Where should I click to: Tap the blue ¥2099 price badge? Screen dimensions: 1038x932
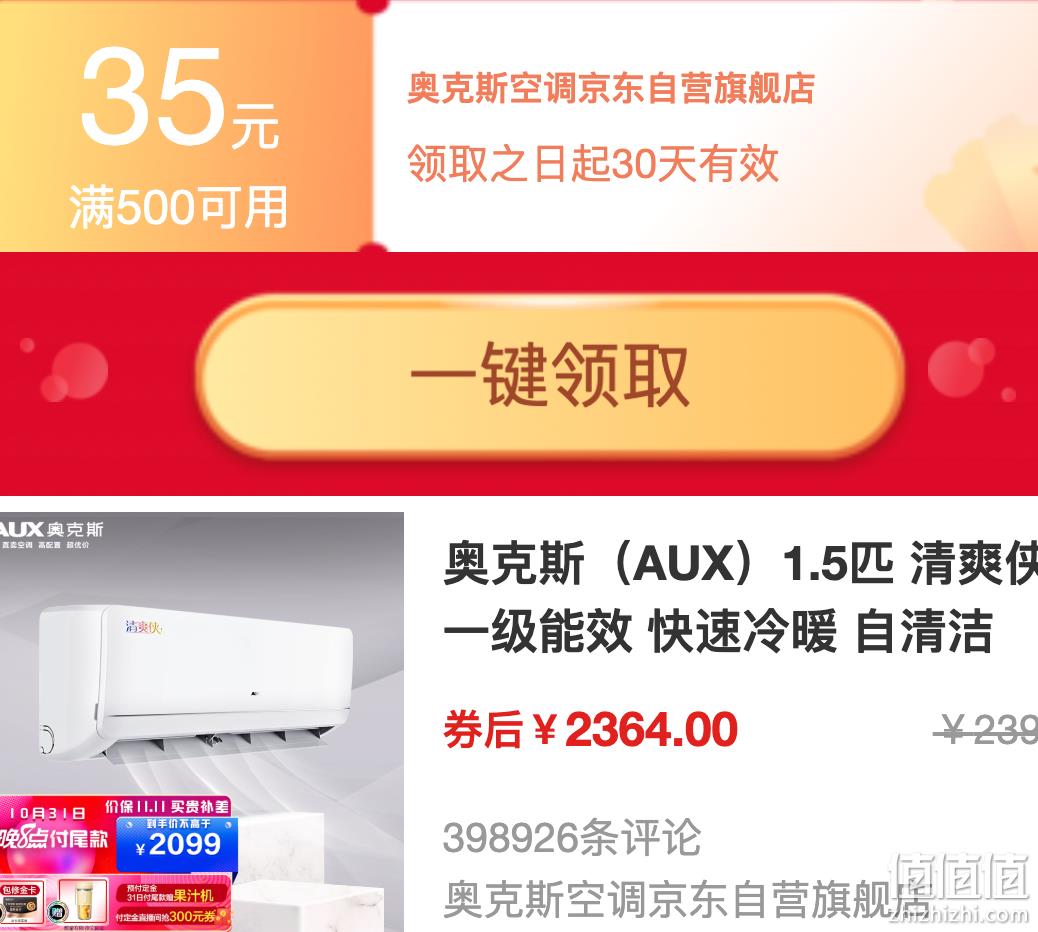point(177,844)
